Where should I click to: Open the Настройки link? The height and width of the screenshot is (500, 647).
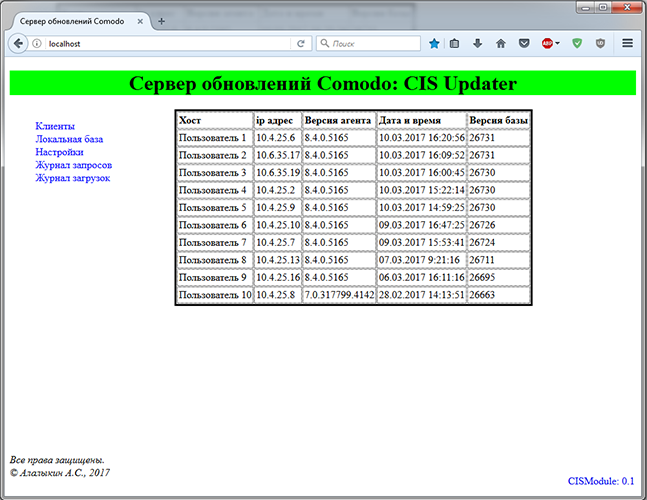click(59, 152)
